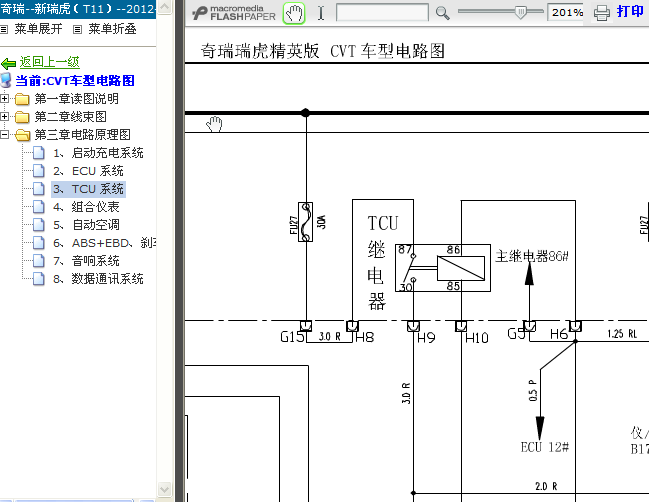The height and width of the screenshot is (502, 649).
Task: Click the sidebar scroll up arrow
Action: (x=164, y=7)
